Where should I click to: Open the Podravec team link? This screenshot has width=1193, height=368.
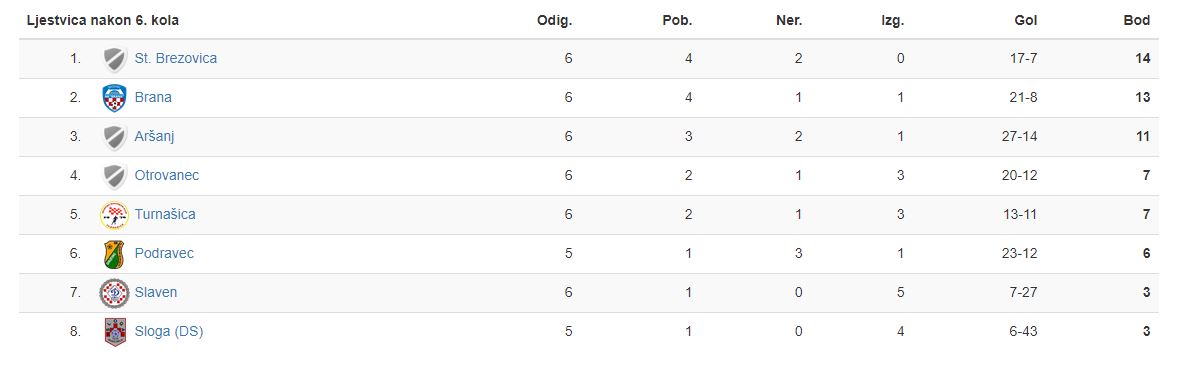coord(164,254)
